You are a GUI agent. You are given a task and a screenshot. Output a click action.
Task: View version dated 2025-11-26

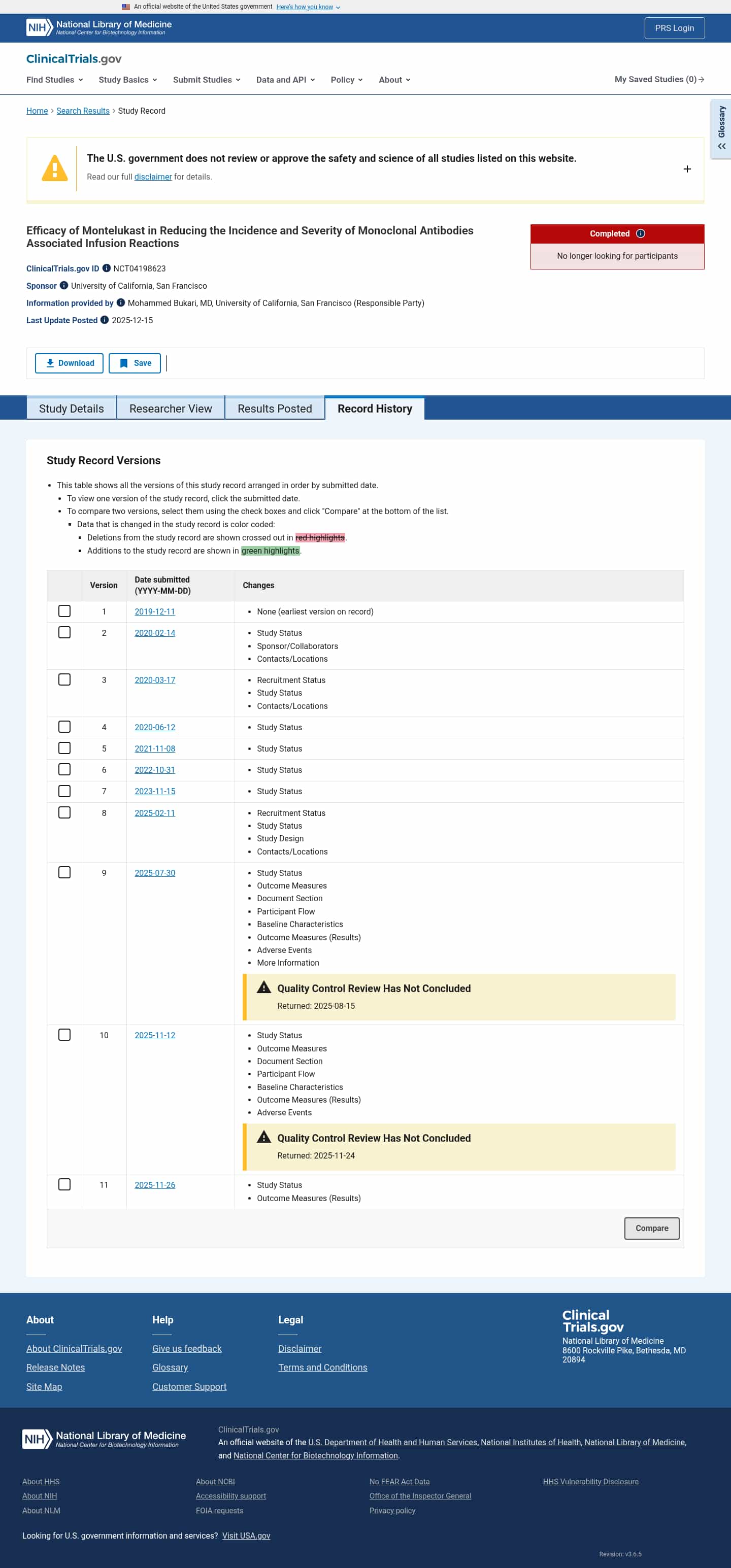pos(155,1185)
